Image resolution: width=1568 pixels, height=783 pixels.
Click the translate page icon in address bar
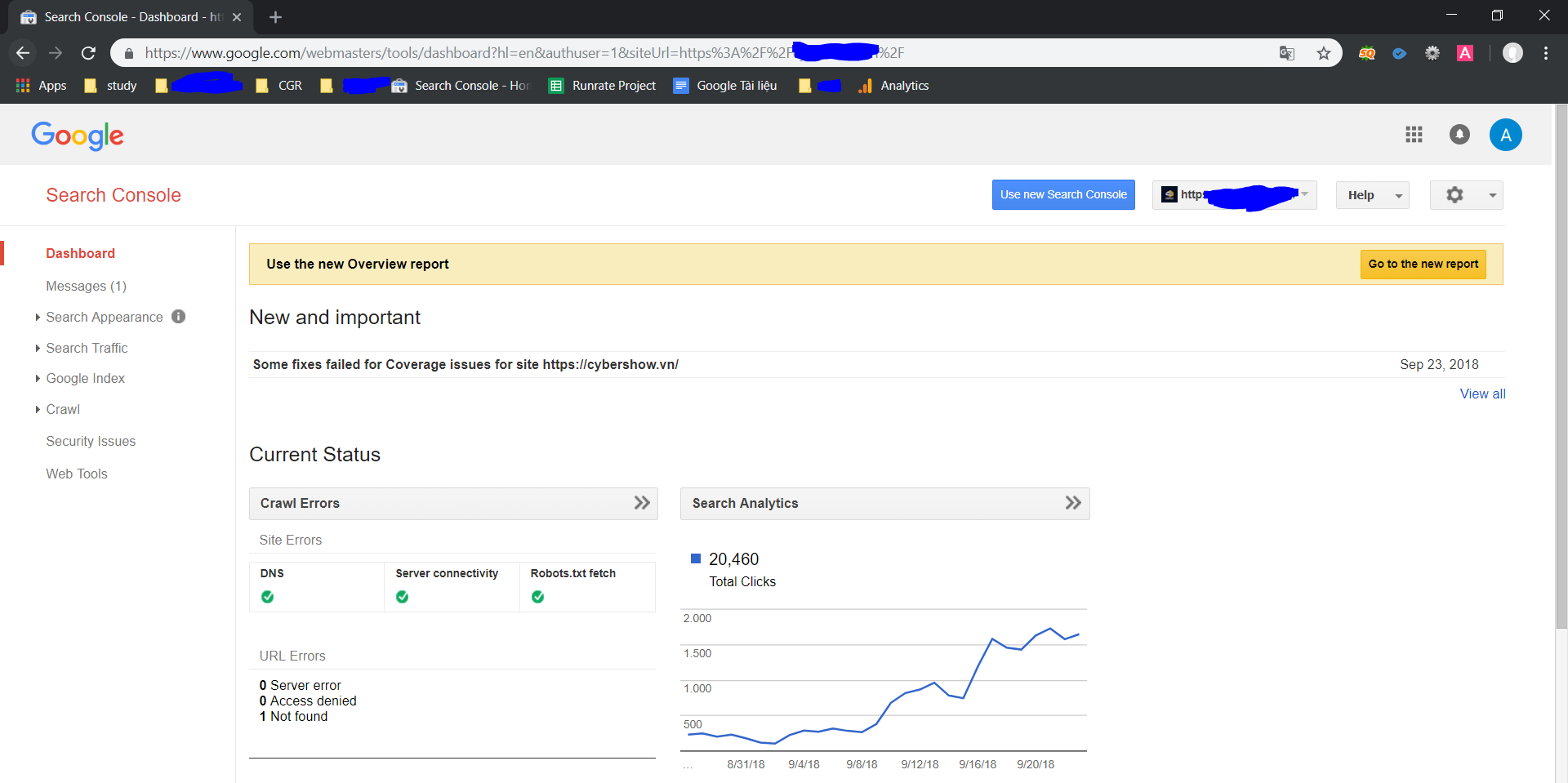coord(1287,53)
